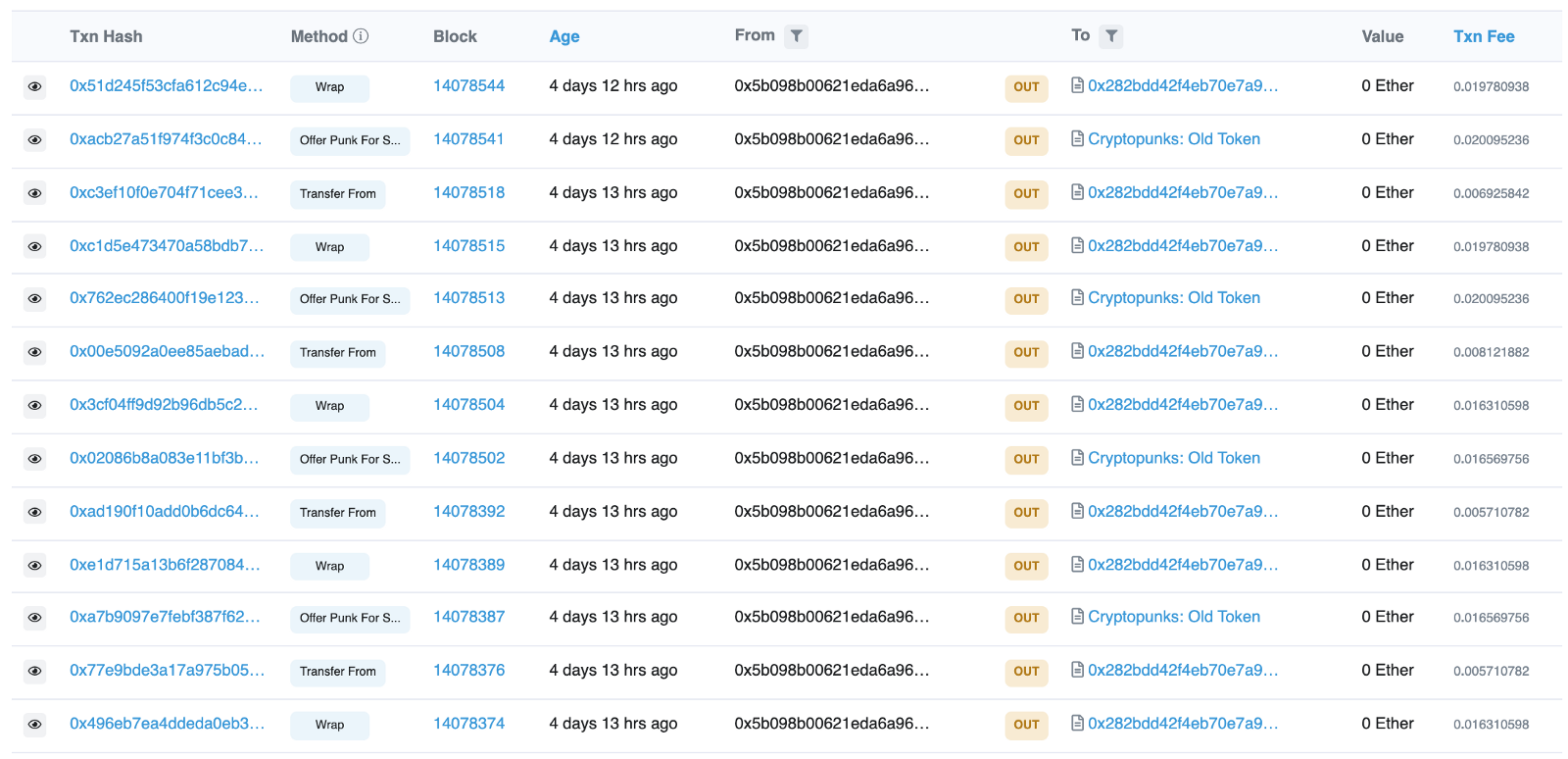Open transaction hash 0xe1d715a13b6f287084
This screenshot has height=759, width=1568.
pyautogui.click(x=165, y=565)
